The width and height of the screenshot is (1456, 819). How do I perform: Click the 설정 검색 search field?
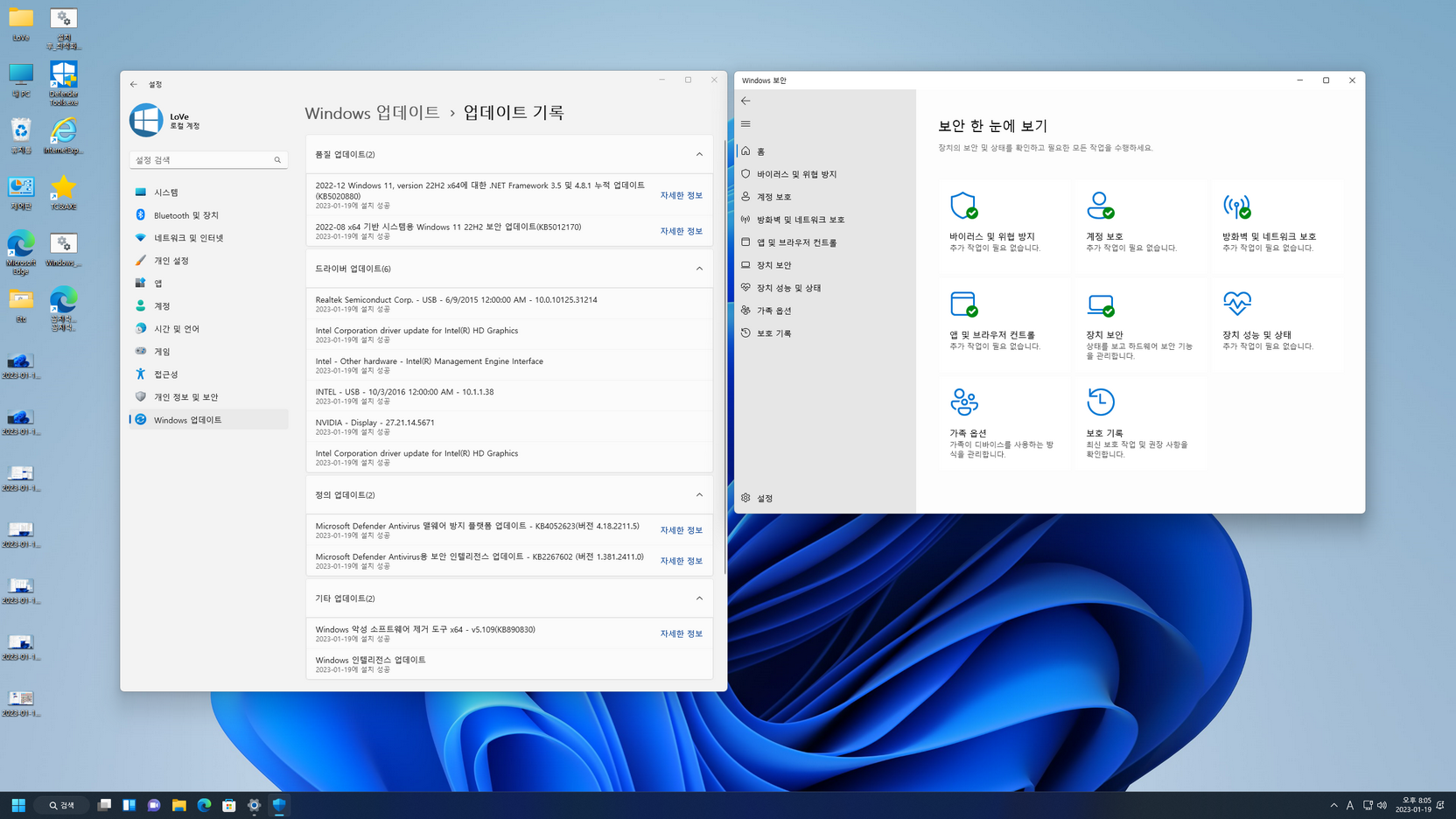click(208, 160)
